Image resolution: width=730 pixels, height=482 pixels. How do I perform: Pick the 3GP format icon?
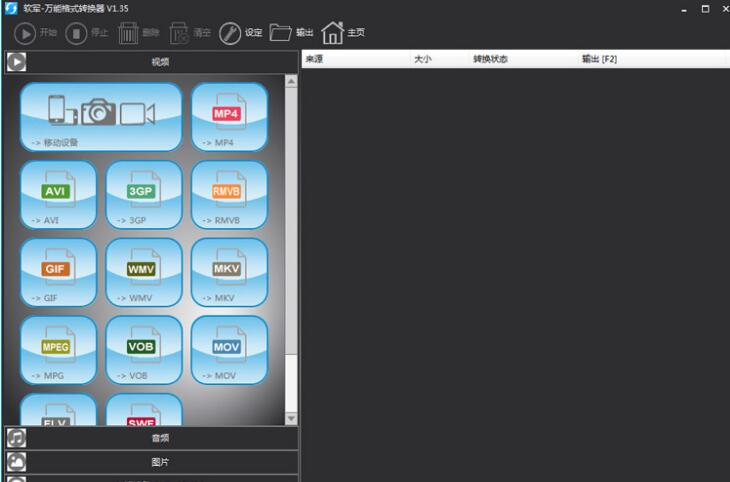click(x=144, y=194)
